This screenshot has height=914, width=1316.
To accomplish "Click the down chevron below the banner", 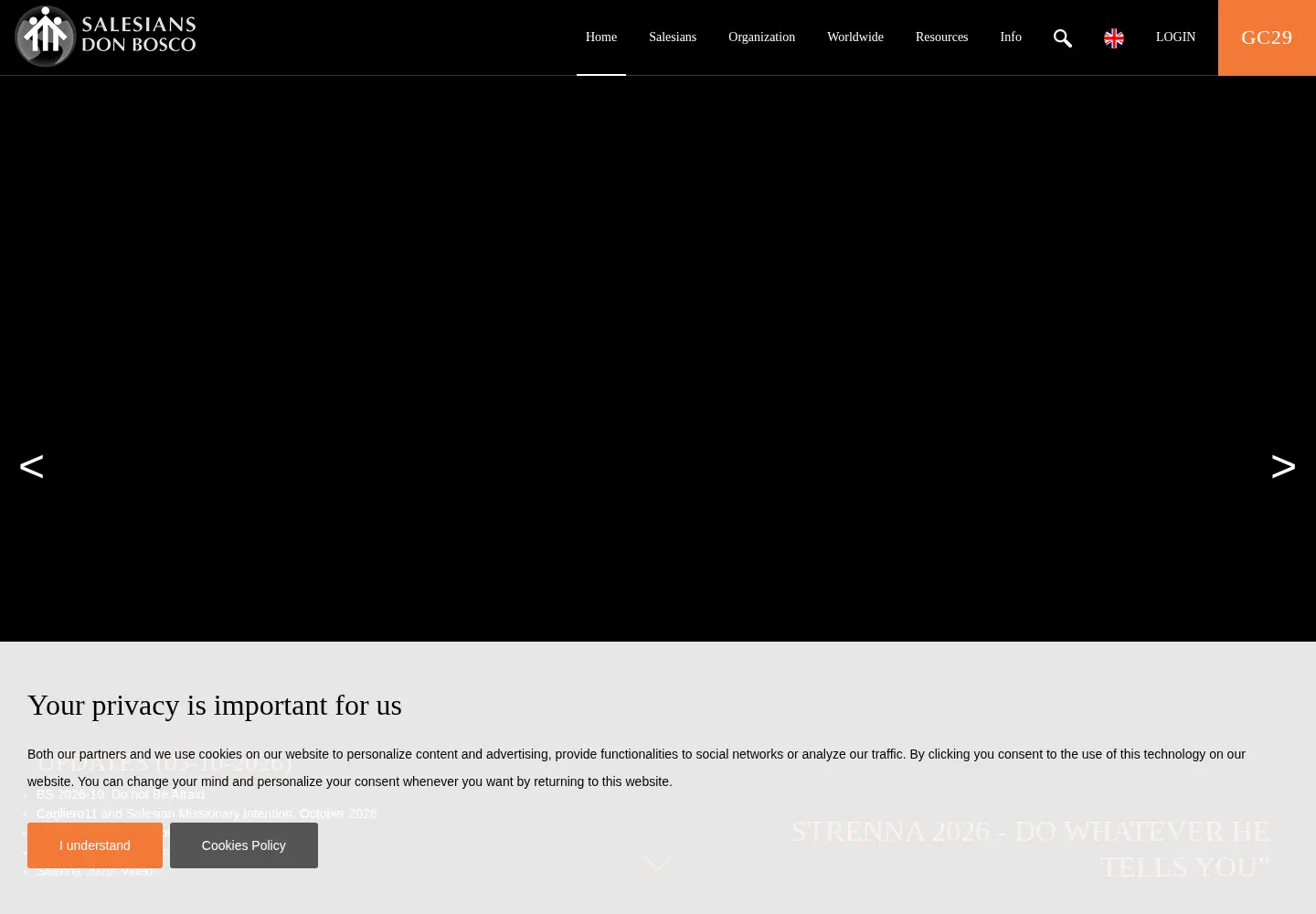I will [x=659, y=863].
